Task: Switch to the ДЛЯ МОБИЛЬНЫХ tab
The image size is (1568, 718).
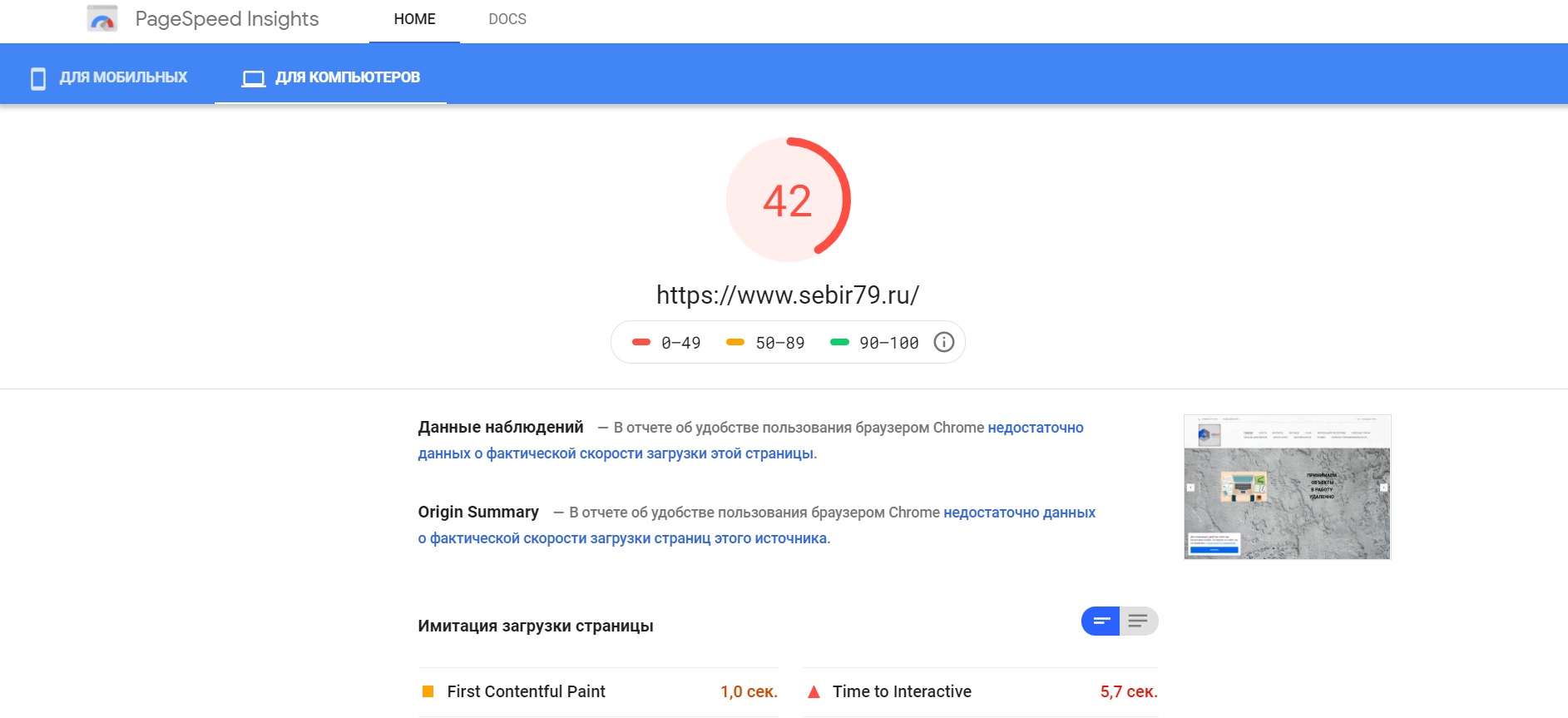Action: coord(107,77)
